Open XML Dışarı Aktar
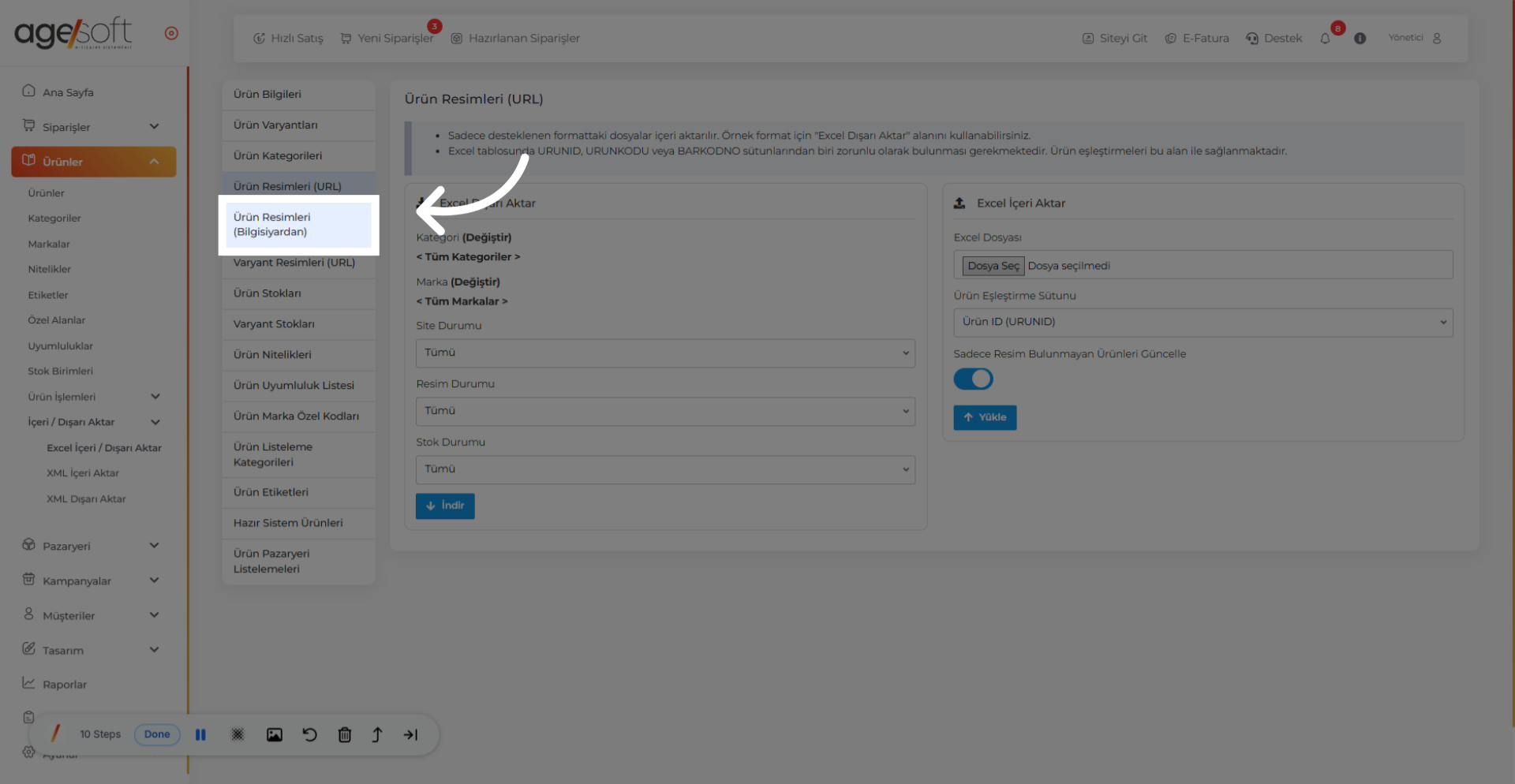 point(86,498)
